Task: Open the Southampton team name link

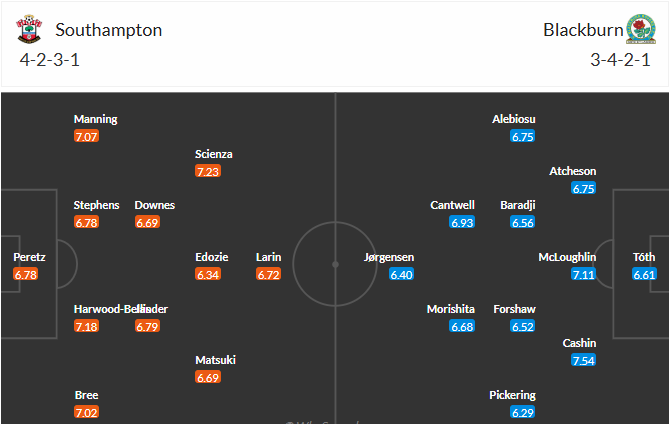Action: [109, 30]
